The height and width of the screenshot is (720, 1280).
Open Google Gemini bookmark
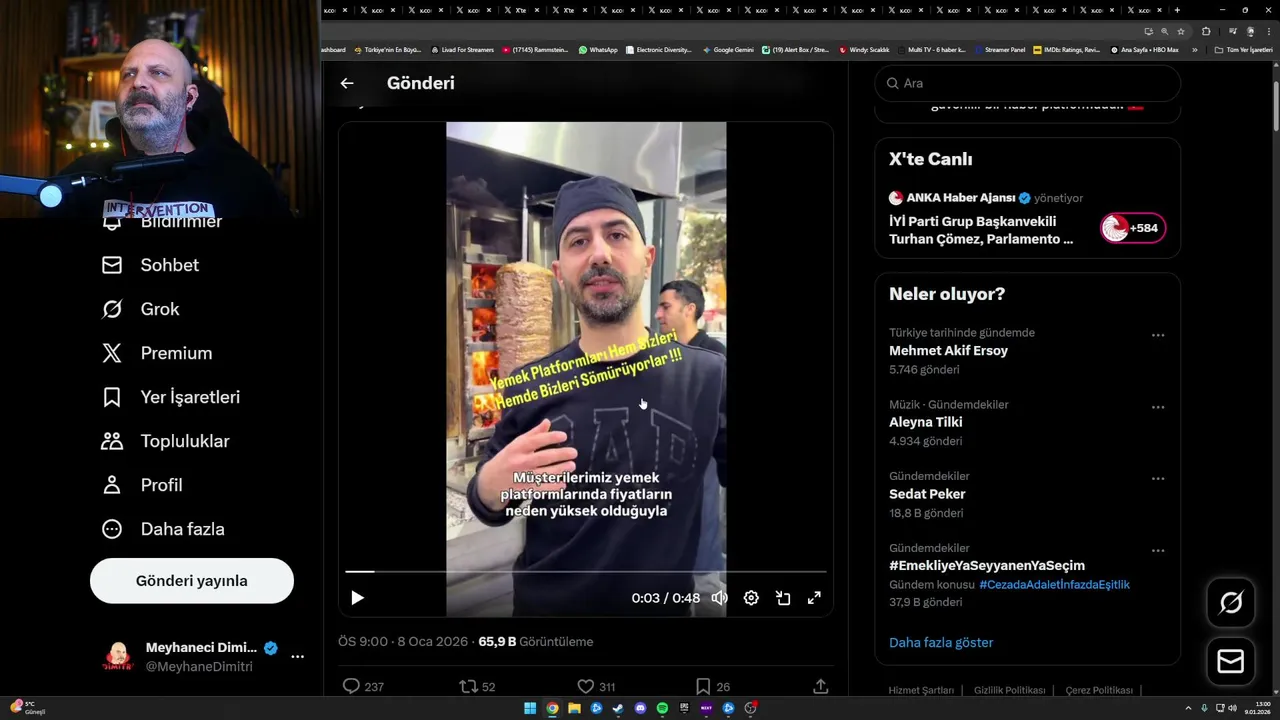click(x=728, y=49)
